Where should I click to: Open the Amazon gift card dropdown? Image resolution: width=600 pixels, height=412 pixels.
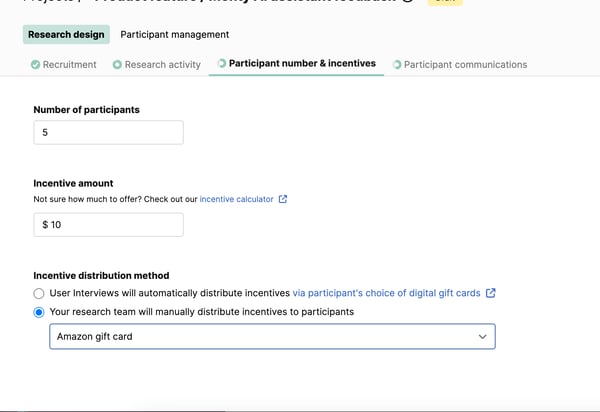(x=272, y=337)
